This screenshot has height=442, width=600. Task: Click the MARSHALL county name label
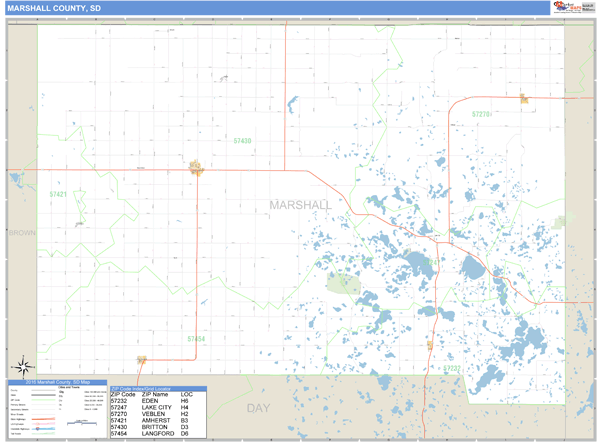(x=300, y=205)
